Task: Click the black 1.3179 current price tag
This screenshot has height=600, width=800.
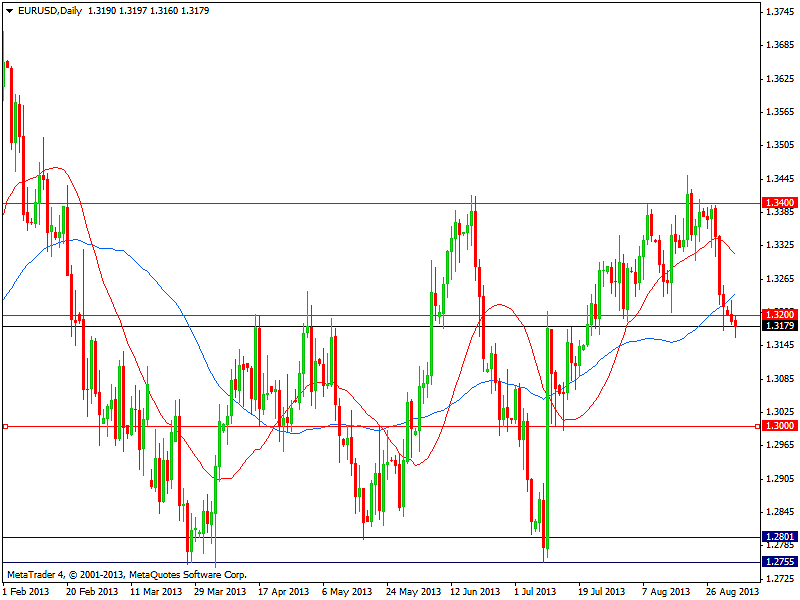Action: click(777, 326)
